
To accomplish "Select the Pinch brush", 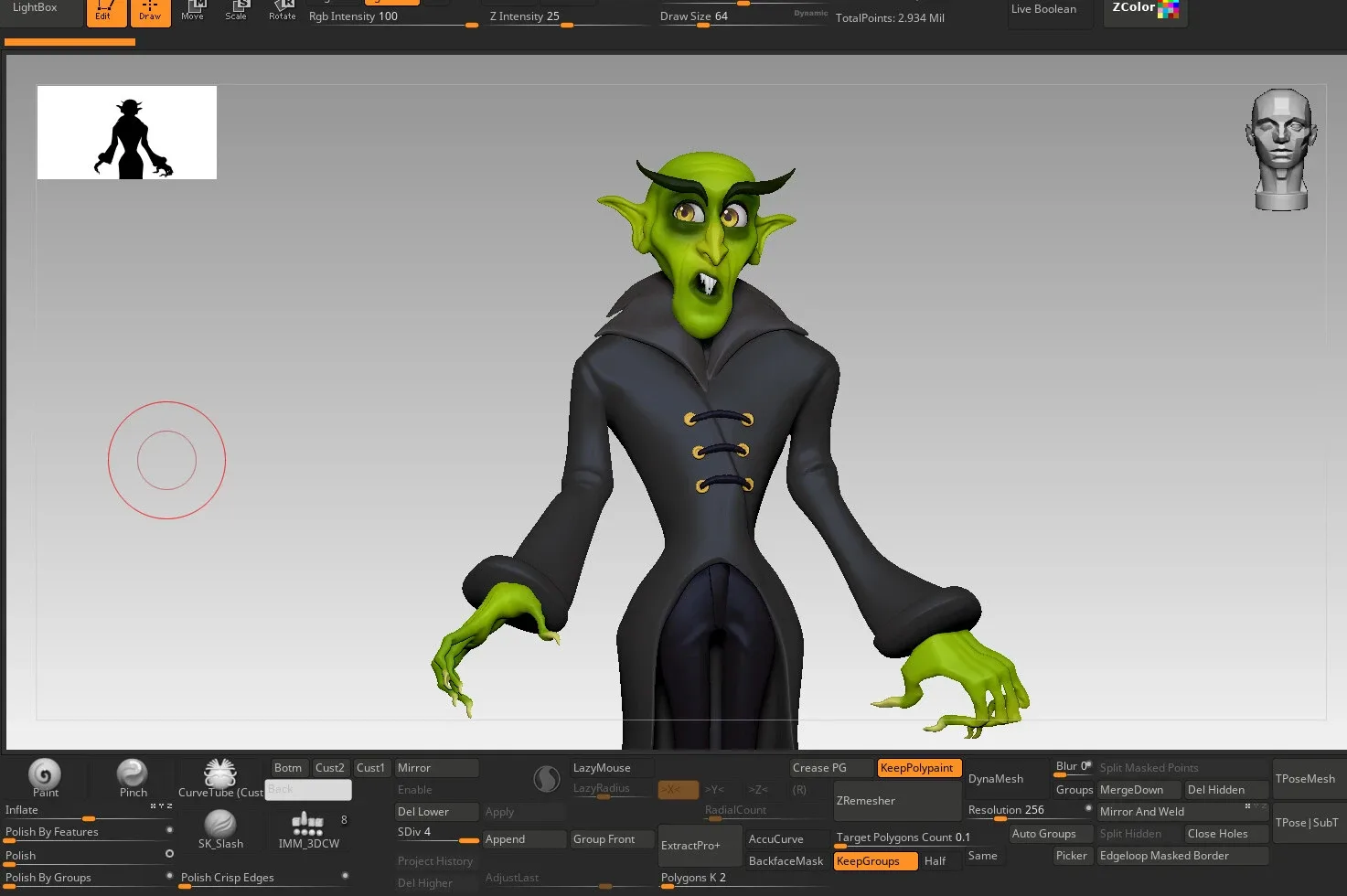I will point(132,773).
